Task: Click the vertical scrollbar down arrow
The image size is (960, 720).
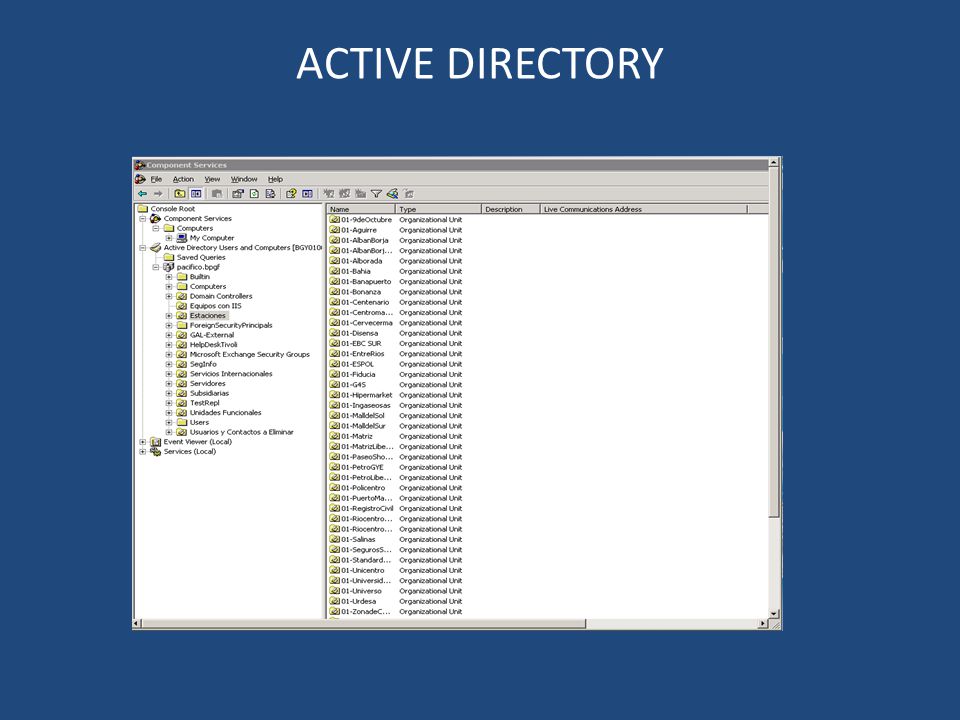Action: (x=774, y=613)
